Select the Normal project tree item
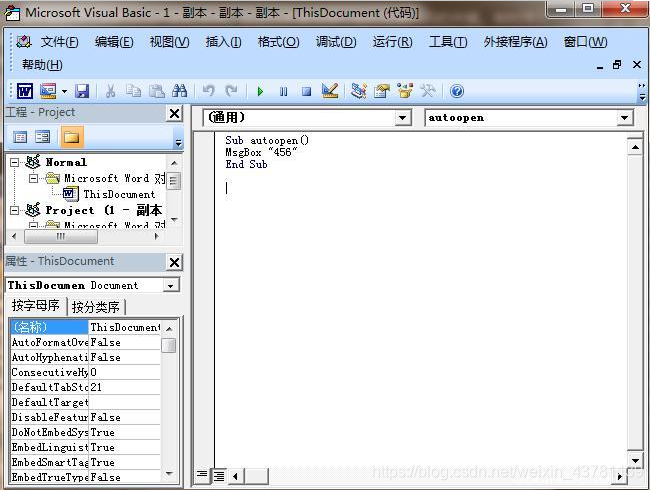Image resolution: width=653 pixels, height=490 pixels. 66,162
